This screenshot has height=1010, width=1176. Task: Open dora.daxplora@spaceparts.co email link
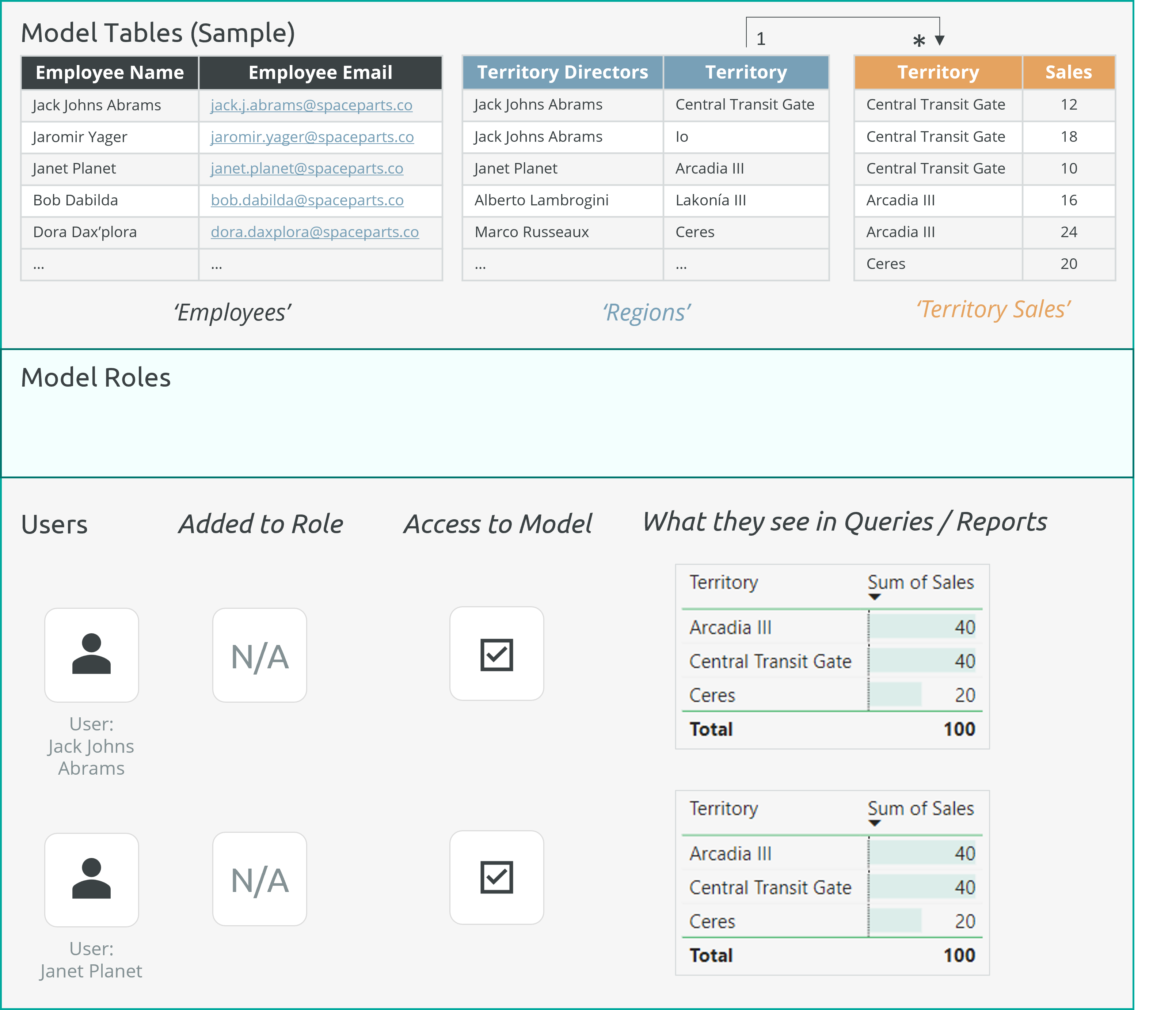(x=315, y=232)
